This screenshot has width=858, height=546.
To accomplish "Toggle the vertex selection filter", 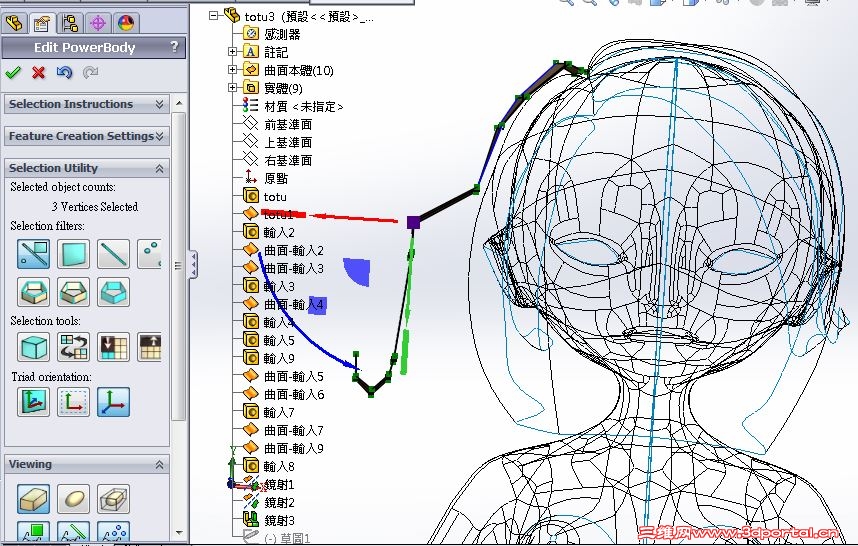I will pos(149,254).
